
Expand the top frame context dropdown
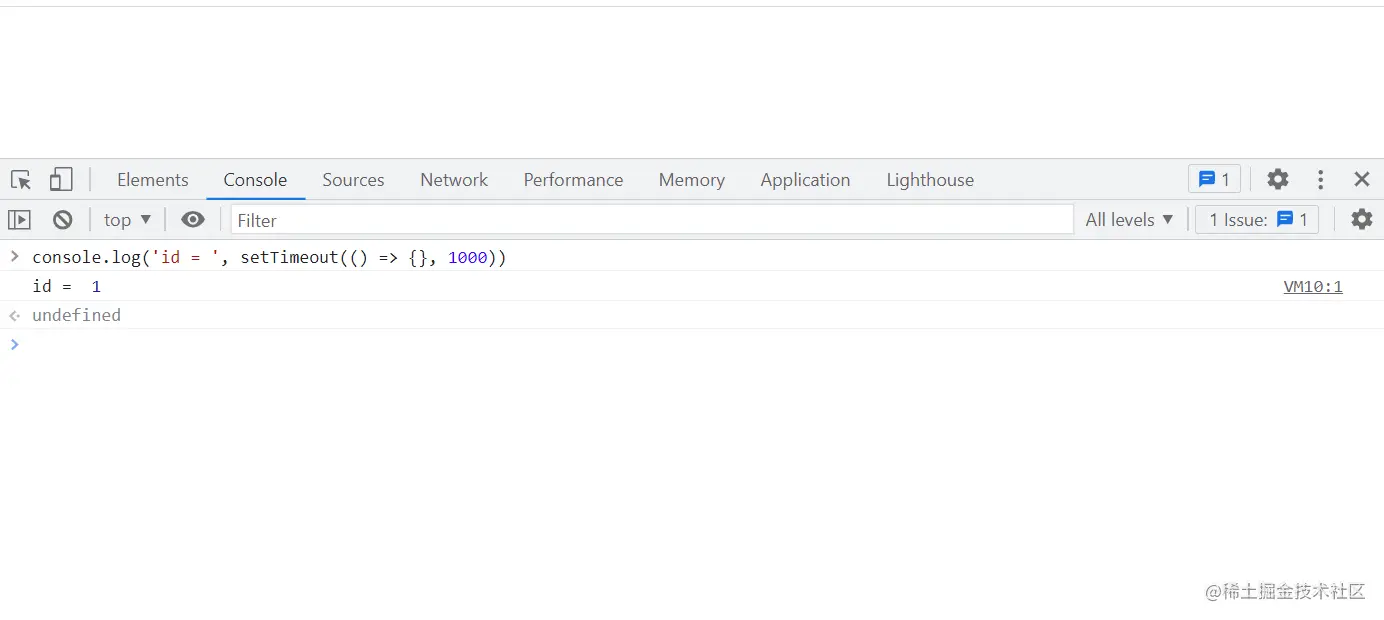pos(126,219)
